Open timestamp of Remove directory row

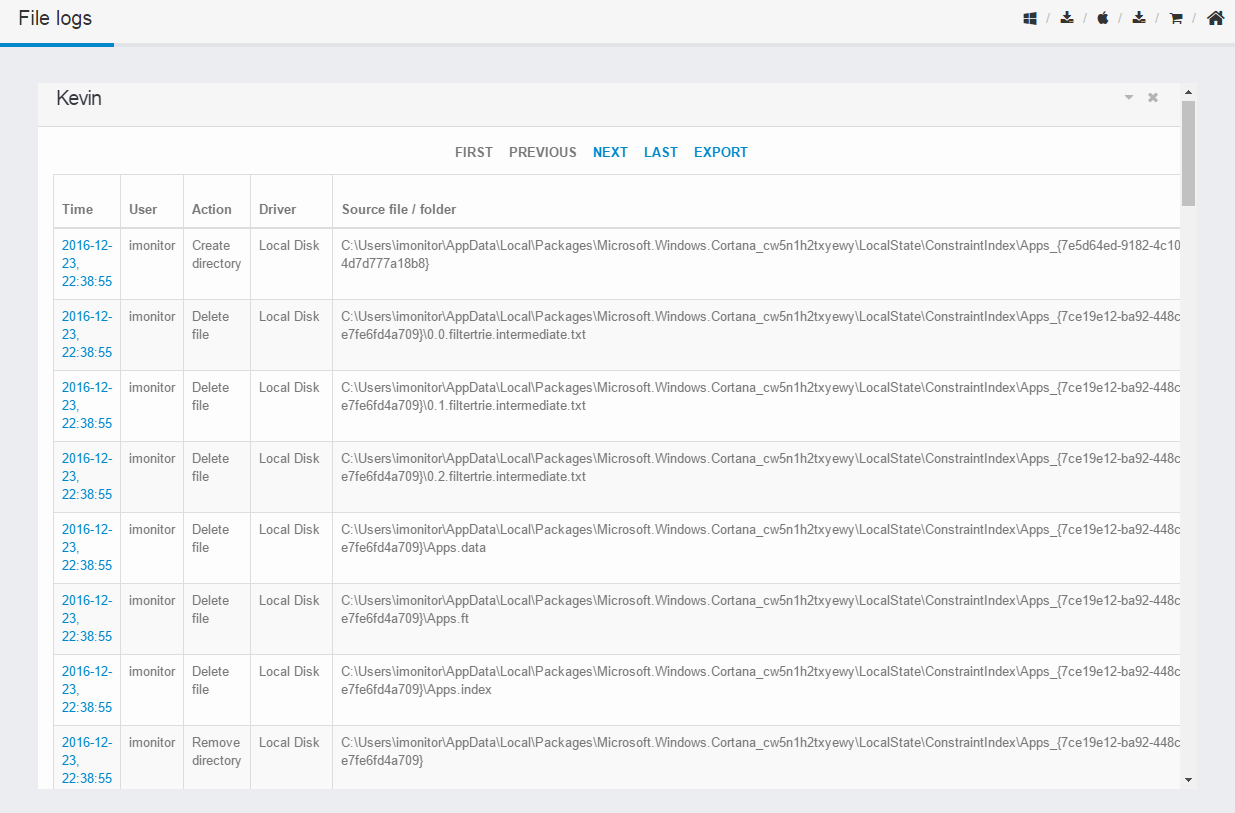pos(87,760)
